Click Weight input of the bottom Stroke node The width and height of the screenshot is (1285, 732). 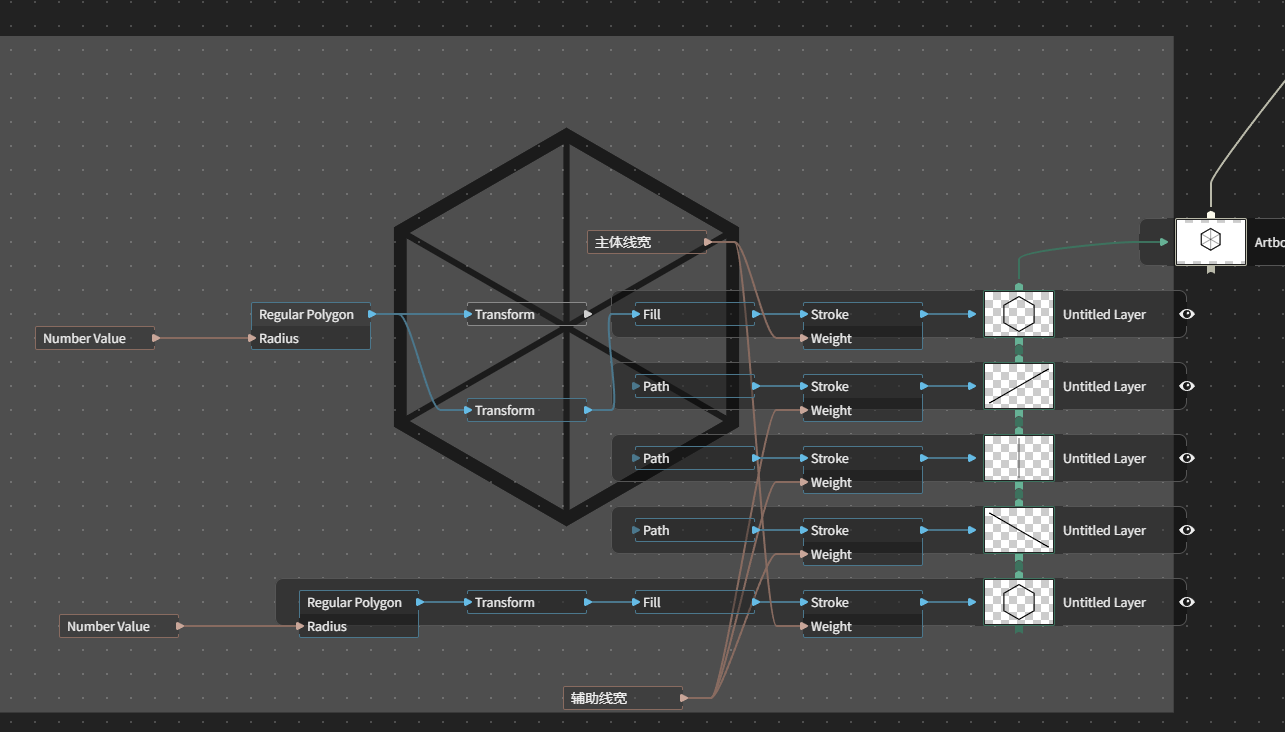click(x=863, y=626)
